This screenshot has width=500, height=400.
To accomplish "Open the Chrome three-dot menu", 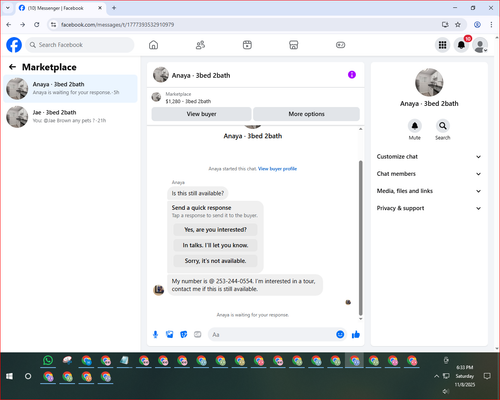I will tap(491, 25).
